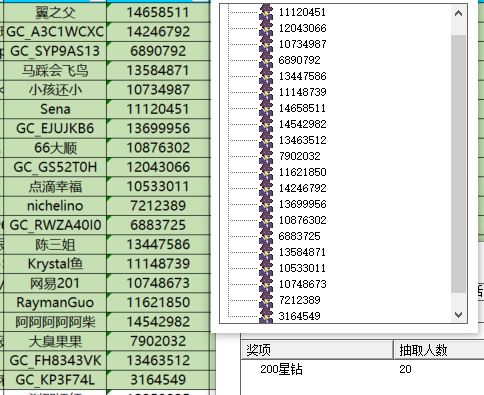Click spreadsheet cell GC_GS52T0H

pos(55,167)
